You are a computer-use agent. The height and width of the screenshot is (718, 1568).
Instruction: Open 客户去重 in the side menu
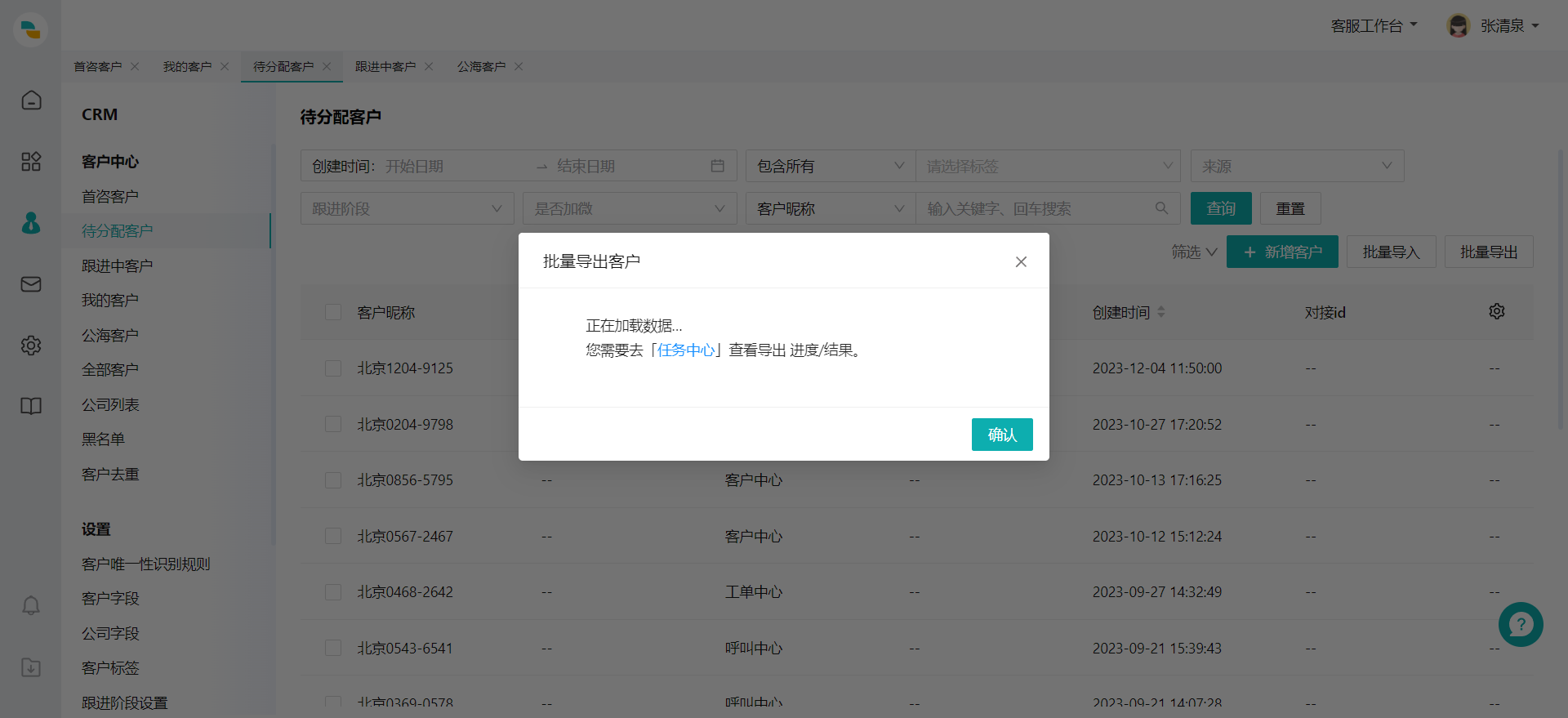pyautogui.click(x=110, y=474)
